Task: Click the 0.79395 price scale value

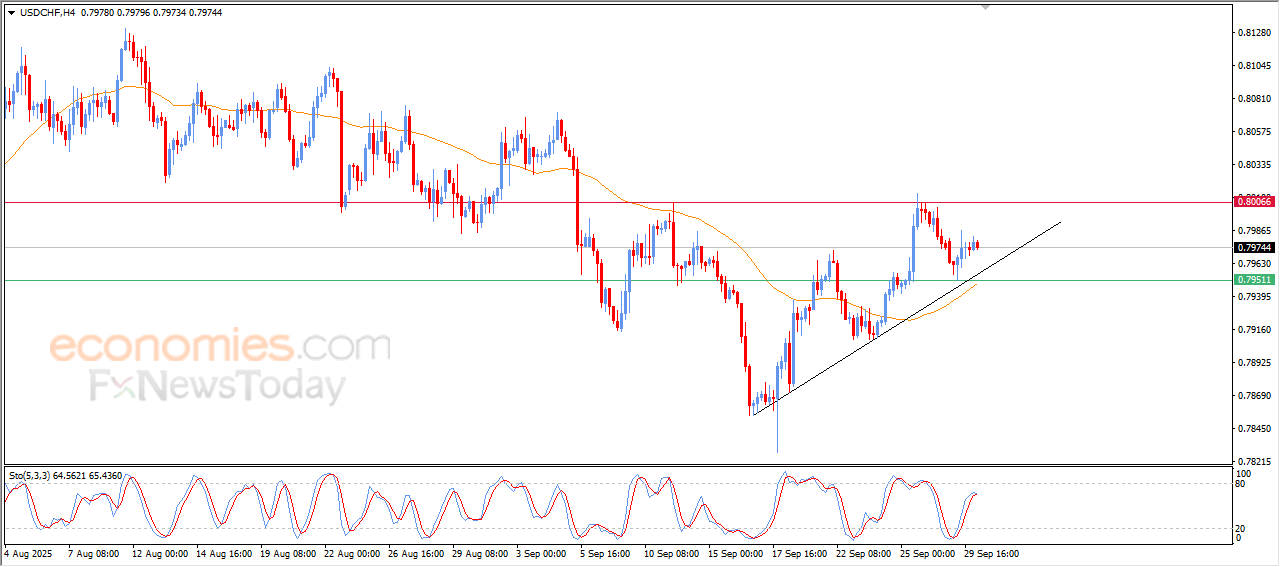Action: click(x=1254, y=297)
